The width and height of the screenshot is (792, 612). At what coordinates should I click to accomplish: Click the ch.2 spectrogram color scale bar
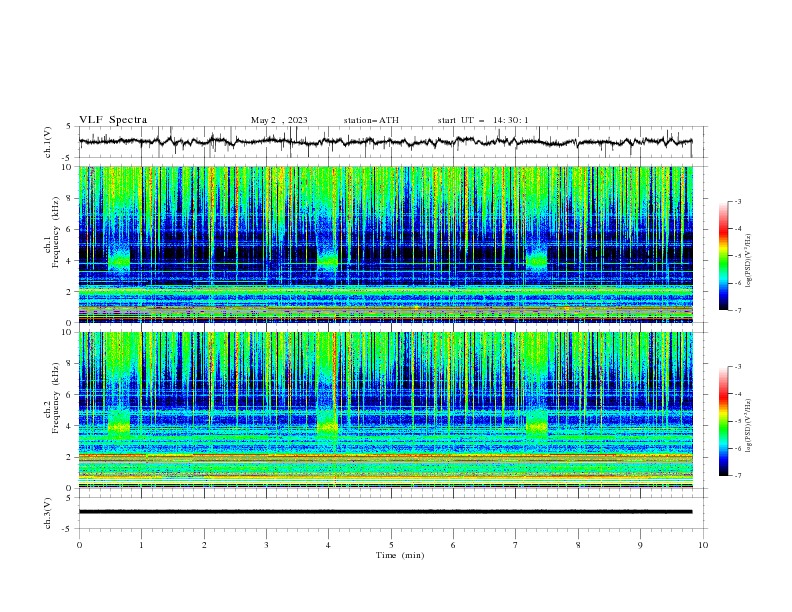click(724, 421)
